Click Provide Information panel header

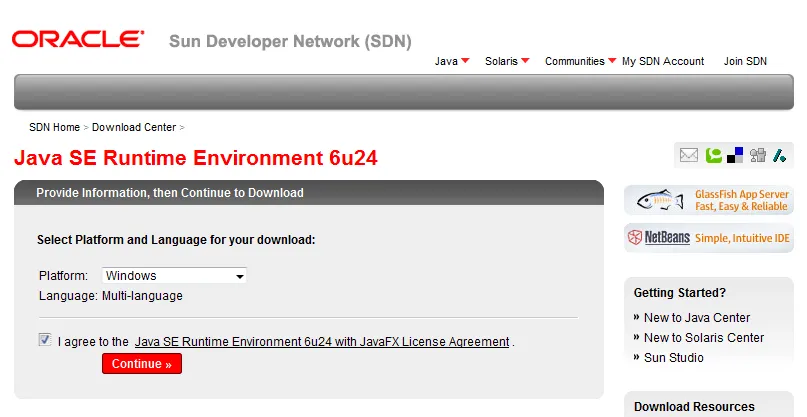(309, 193)
